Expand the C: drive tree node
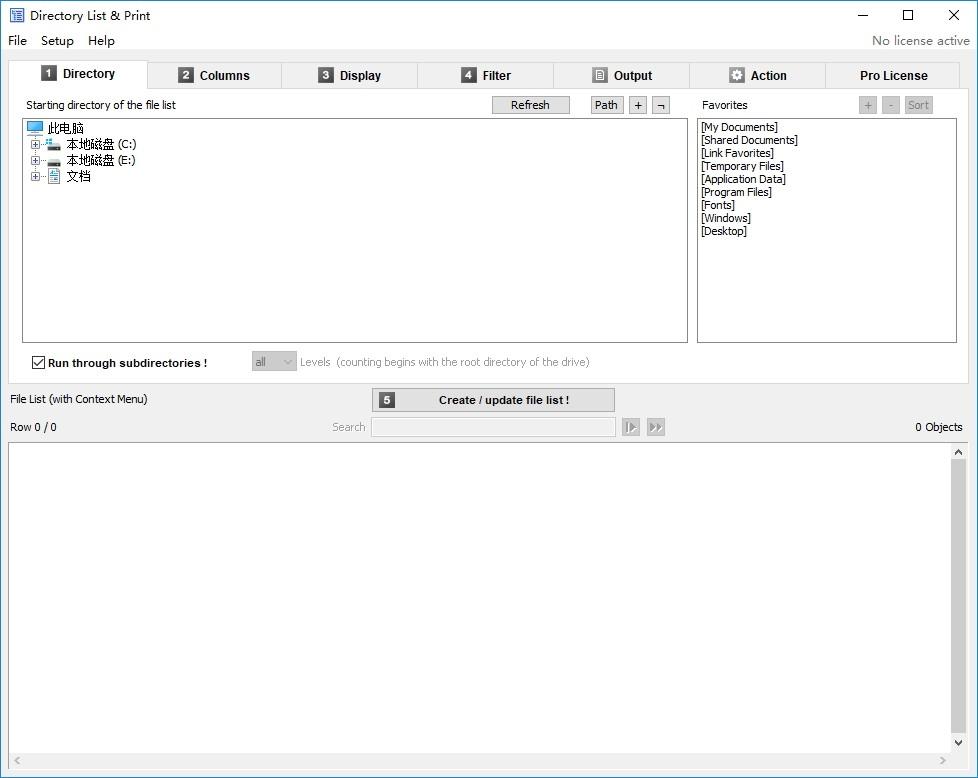 tap(36, 144)
